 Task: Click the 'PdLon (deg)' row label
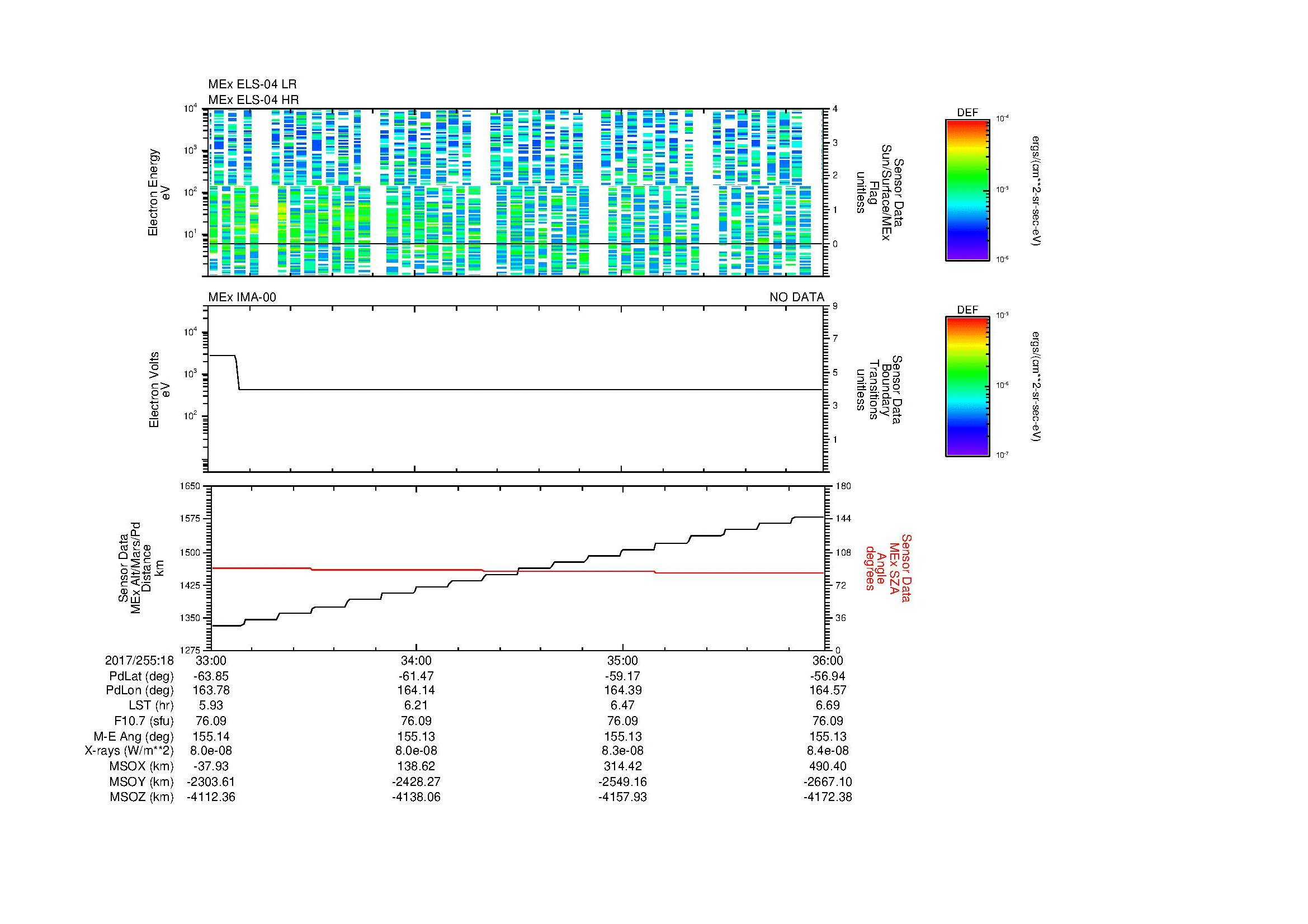[140, 690]
